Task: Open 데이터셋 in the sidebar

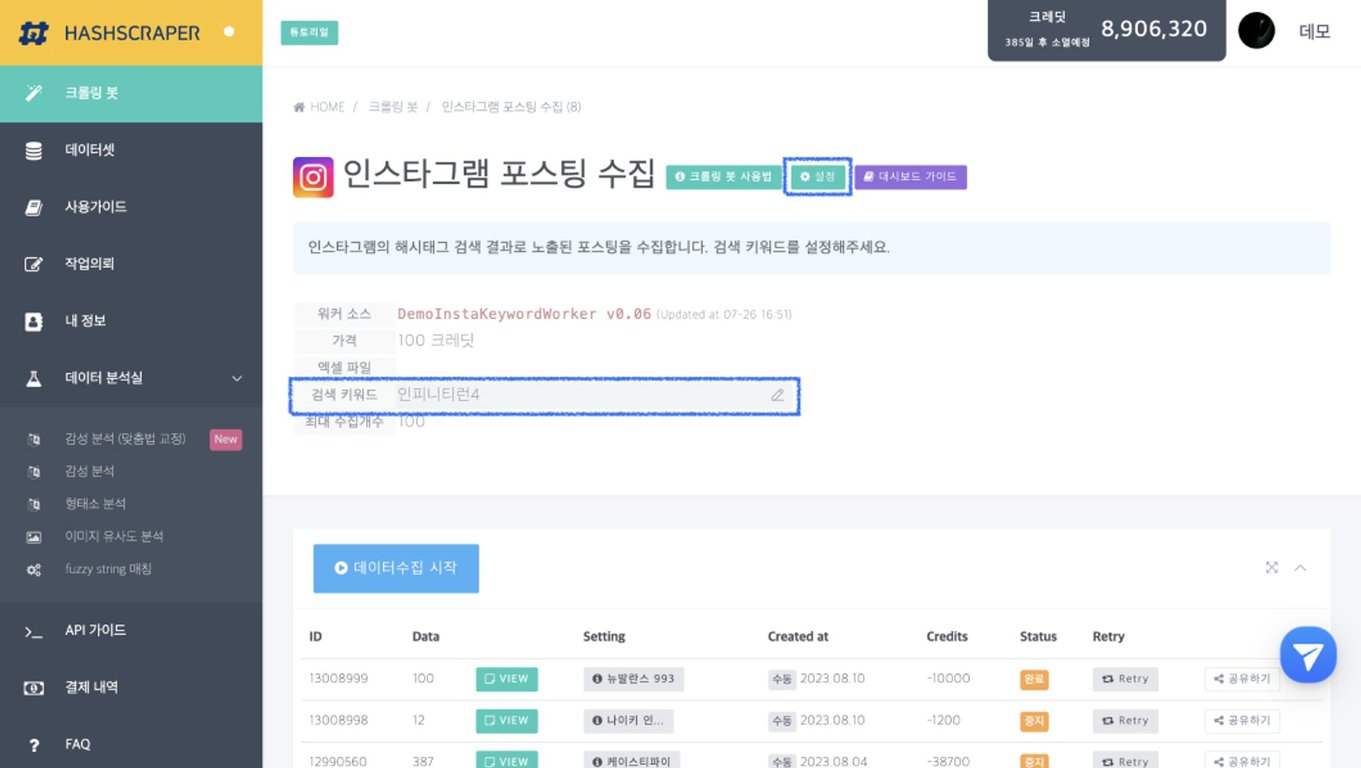Action: [131, 150]
